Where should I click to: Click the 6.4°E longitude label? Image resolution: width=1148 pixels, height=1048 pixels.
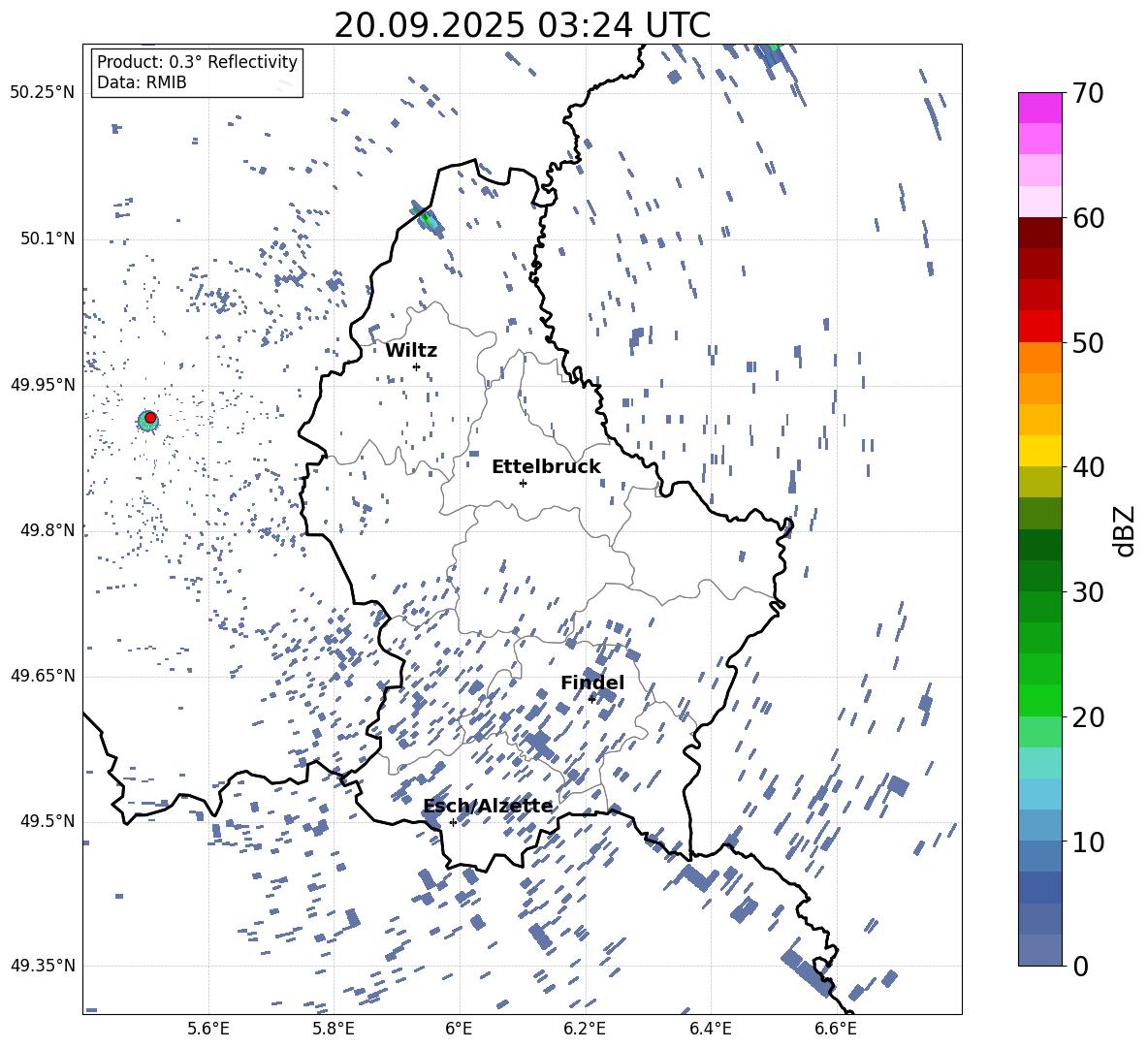point(710,1029)
